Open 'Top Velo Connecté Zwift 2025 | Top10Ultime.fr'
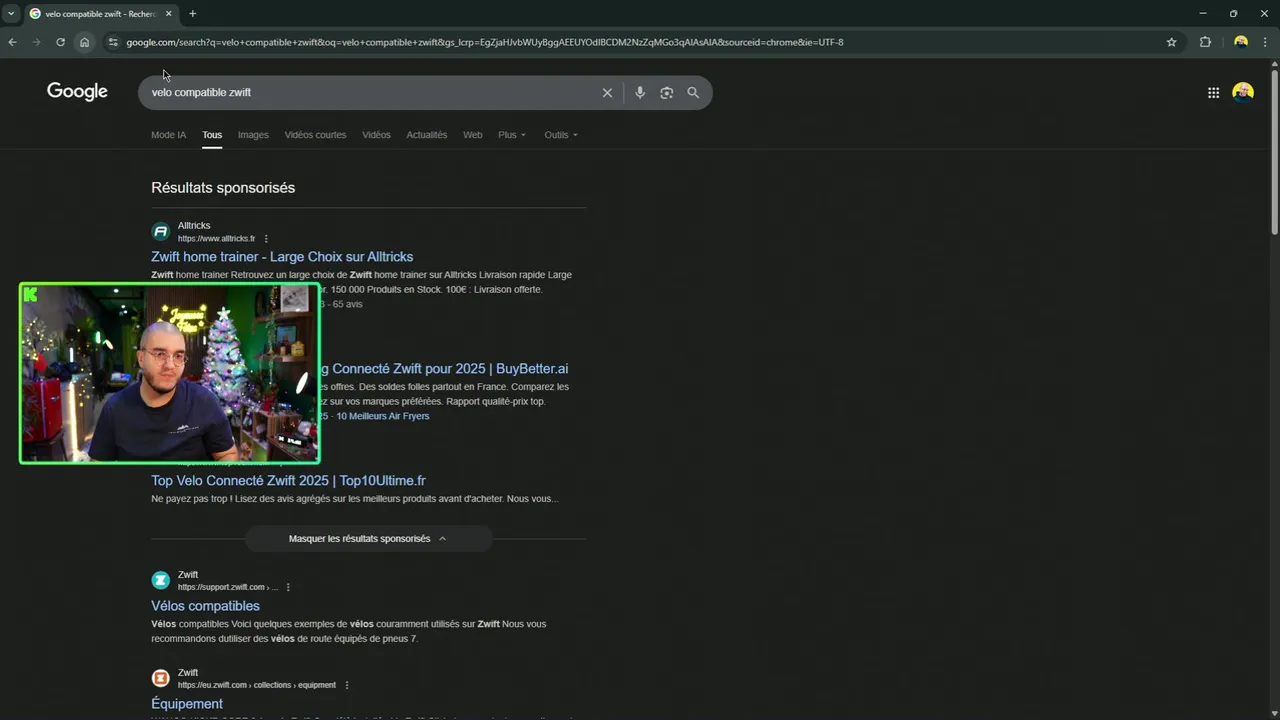The image size is (1280, 720). pyautogui.click(x=288, y=481)
